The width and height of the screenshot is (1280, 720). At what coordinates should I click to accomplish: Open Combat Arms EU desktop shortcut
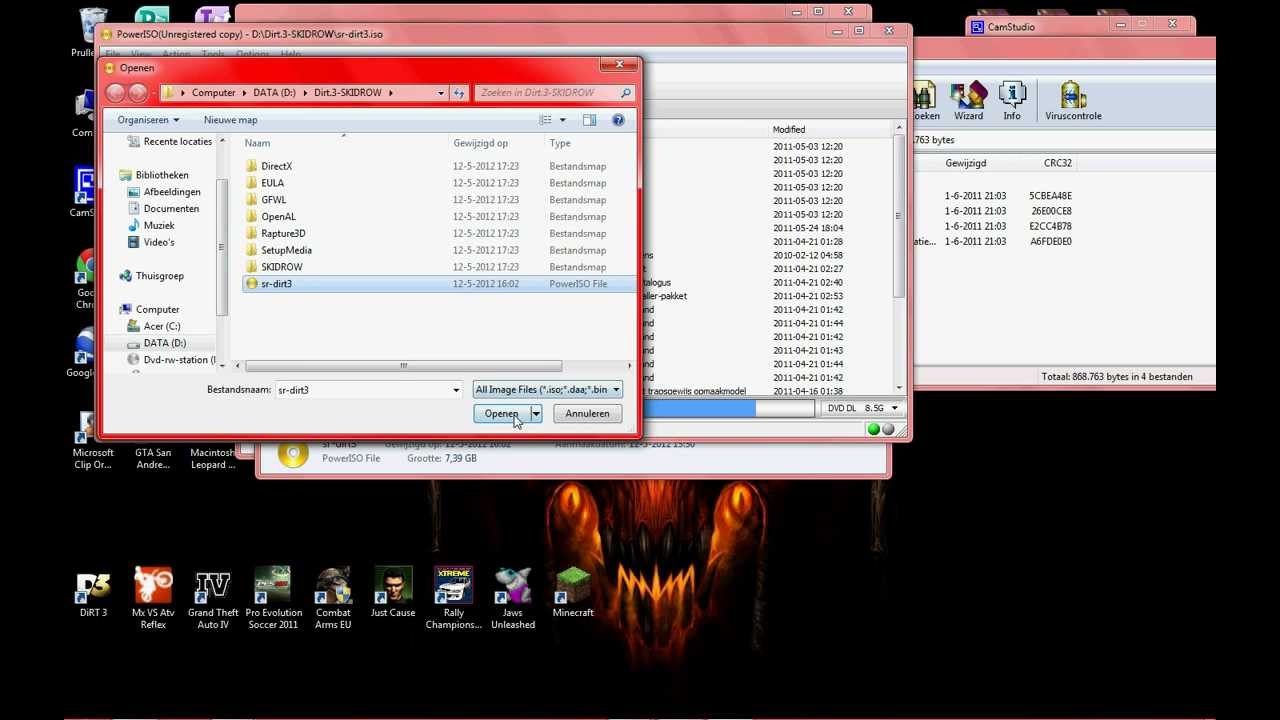click(x=333, y=599)
